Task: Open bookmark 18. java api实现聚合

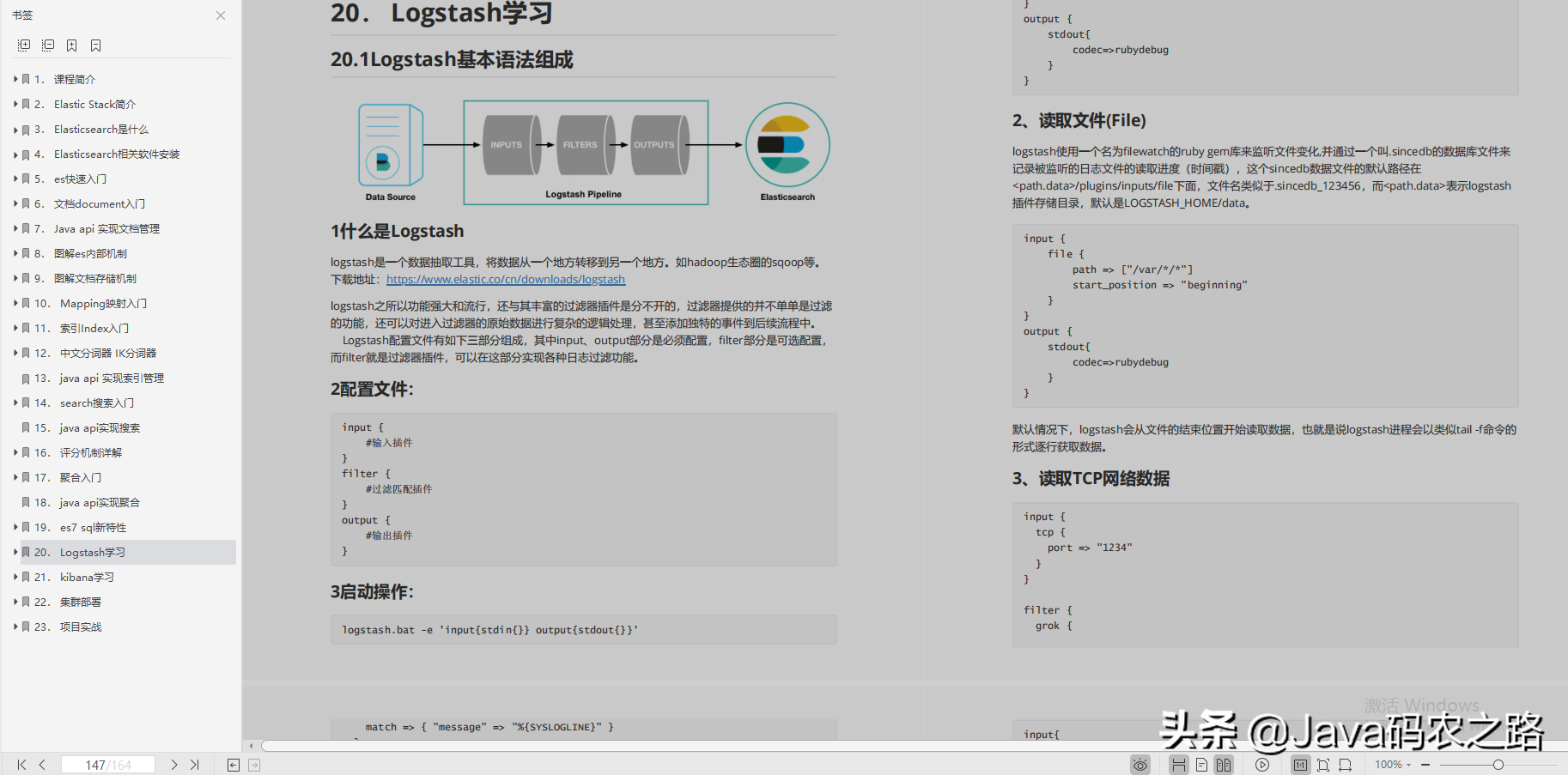Action: [87, 502]
